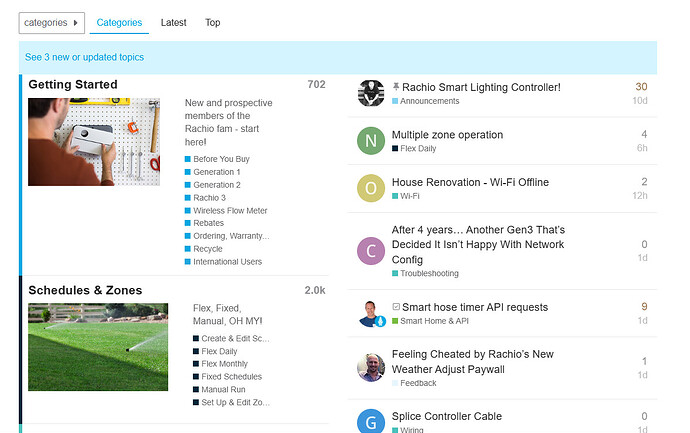The image size is (690, 433).
Task: Switch to the Categories tab
Action: coord(119,23)
